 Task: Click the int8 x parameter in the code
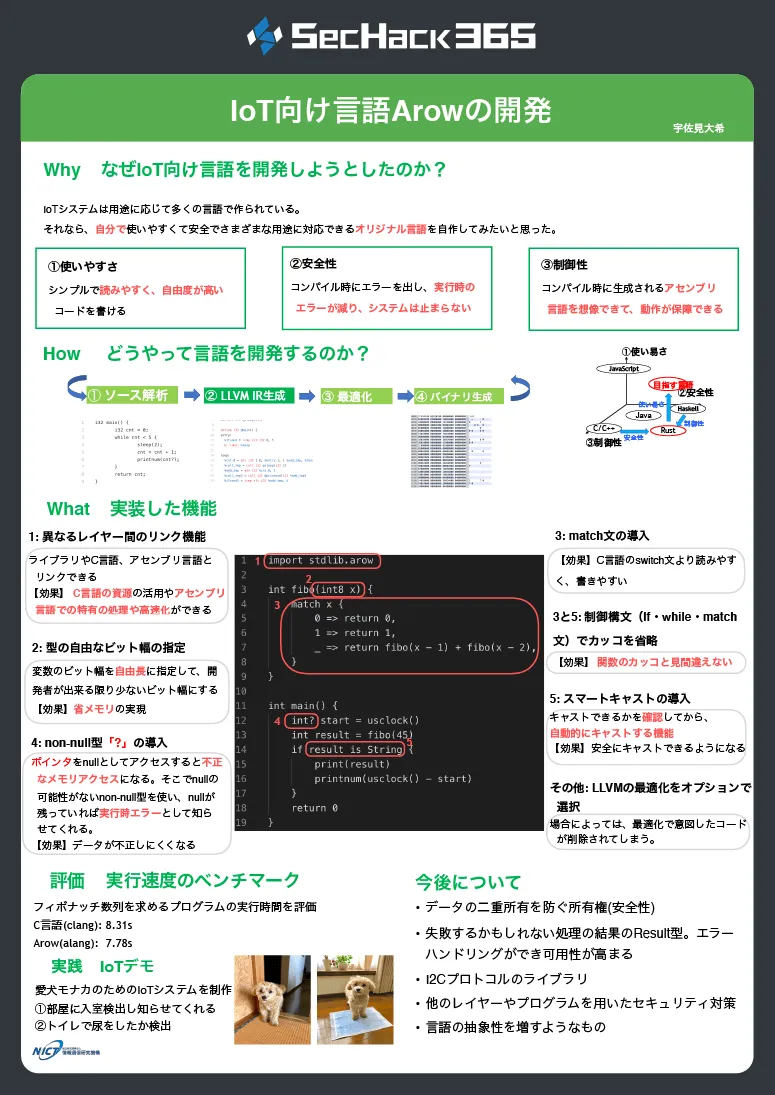[339, 589]
